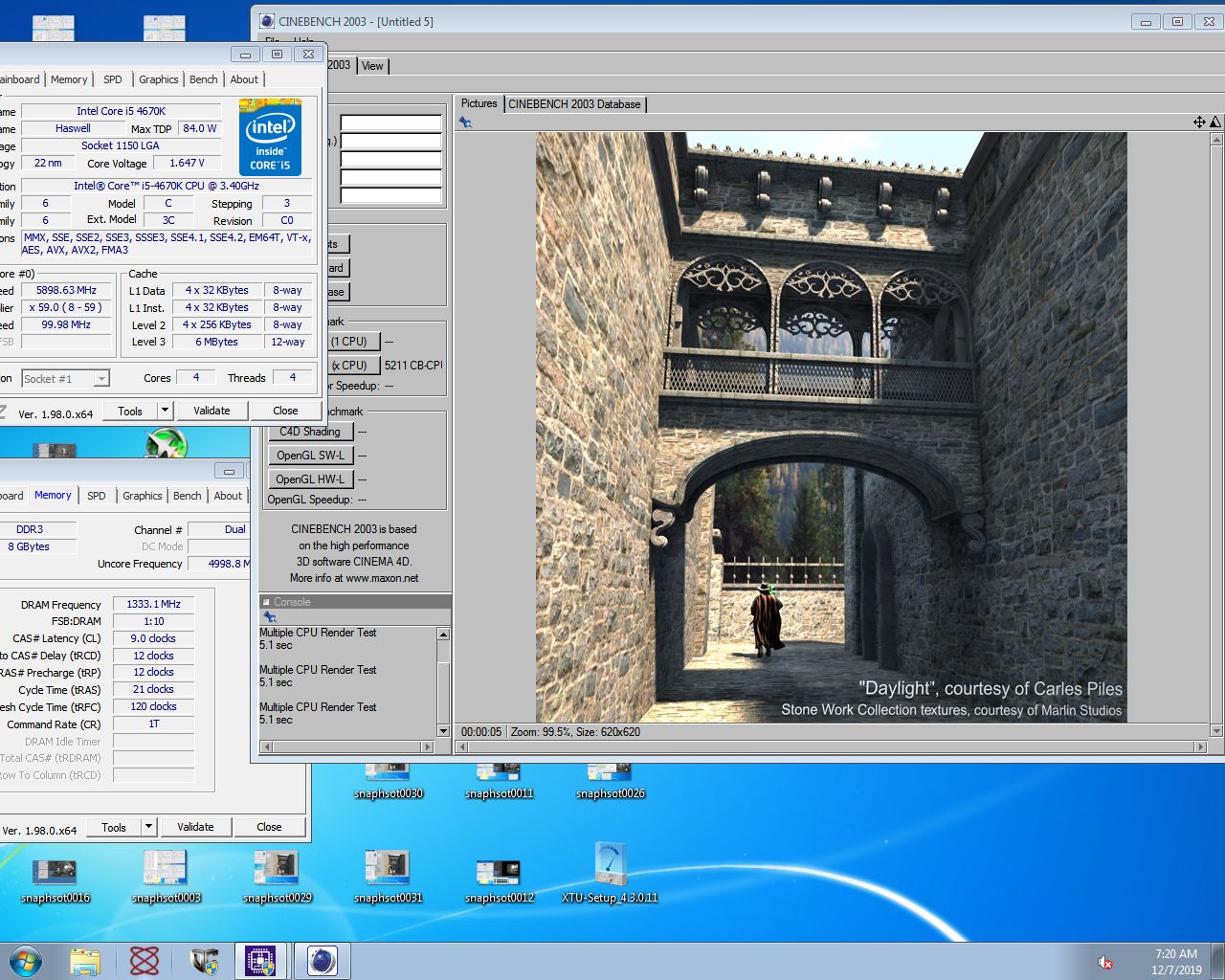Open About tab in upper CPU-Z window
This screenshot has height=980, width=1225.
coord(244,79)
